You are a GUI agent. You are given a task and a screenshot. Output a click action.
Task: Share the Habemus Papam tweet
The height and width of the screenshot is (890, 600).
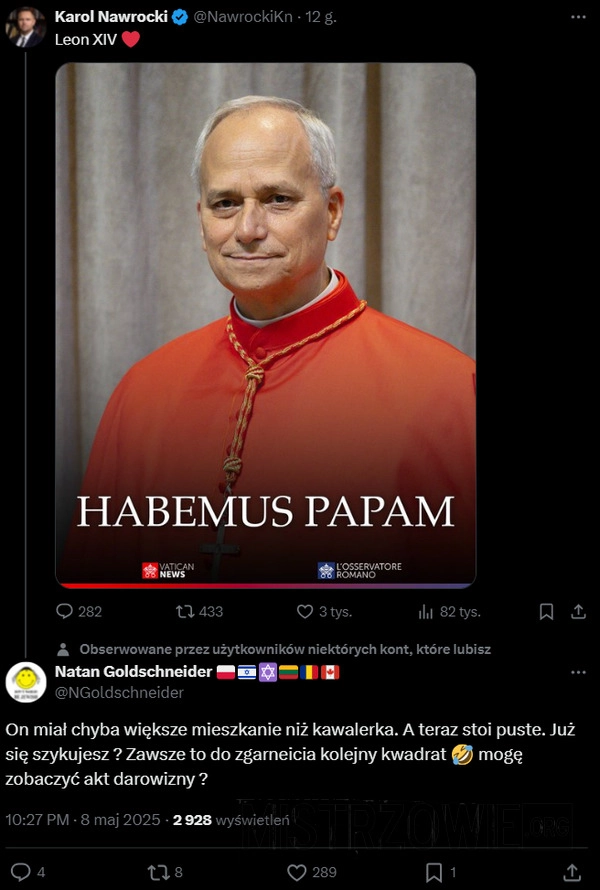coord(578,611)
